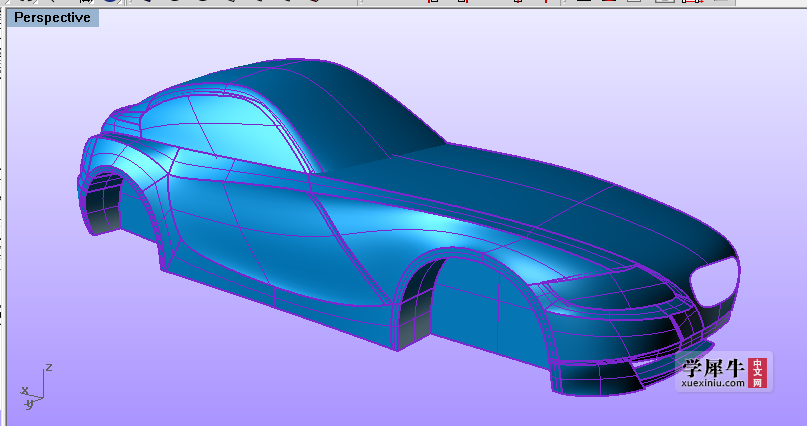Click the Perspective viewport title label
This screenshot has width=807, height=426.
52,17
